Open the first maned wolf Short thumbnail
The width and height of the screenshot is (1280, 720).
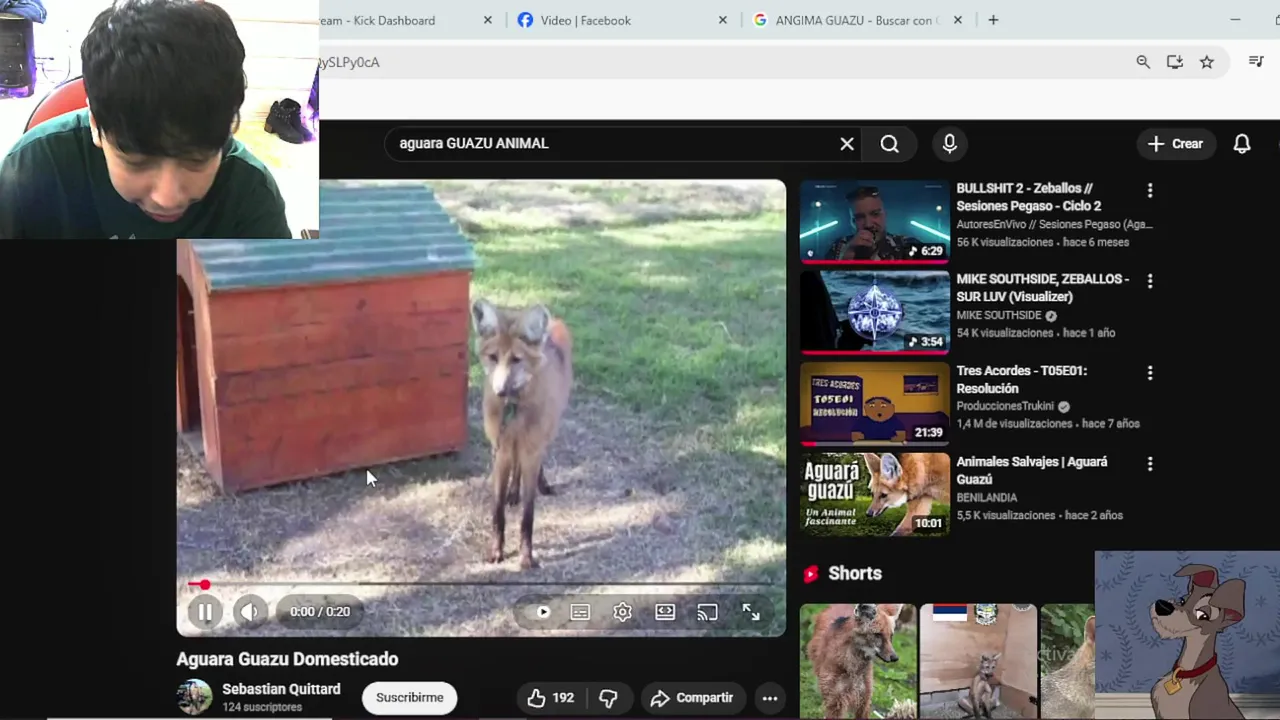(857, 661)
